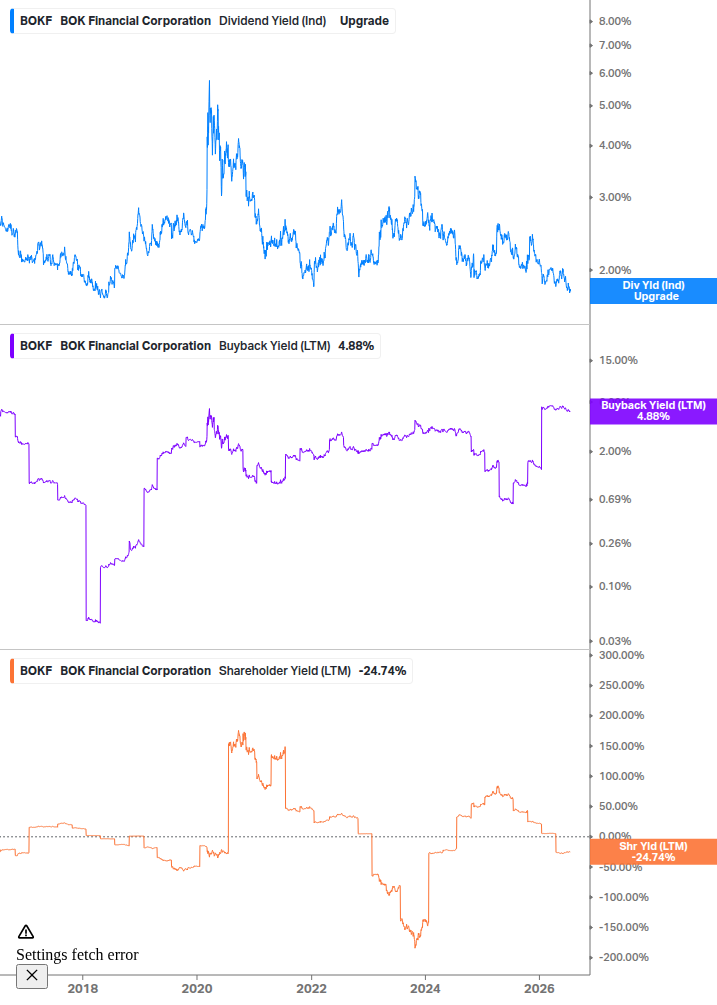Click the 3.00% label on dividend yield axis
Screen dimensions: 717x1005
[615, 197]
